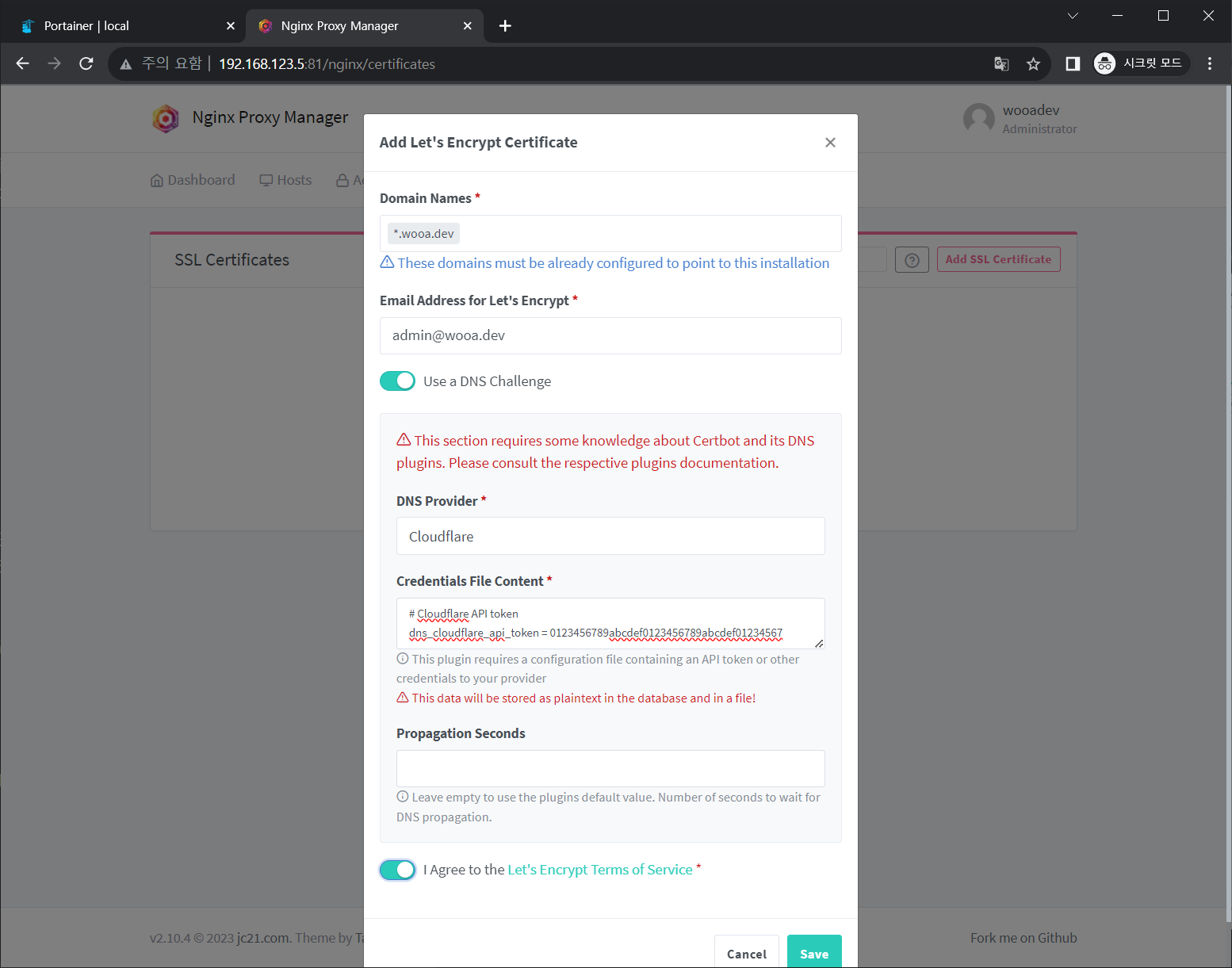
Task: Toggle the browser side panel icon
Action: pos(1073,63)
